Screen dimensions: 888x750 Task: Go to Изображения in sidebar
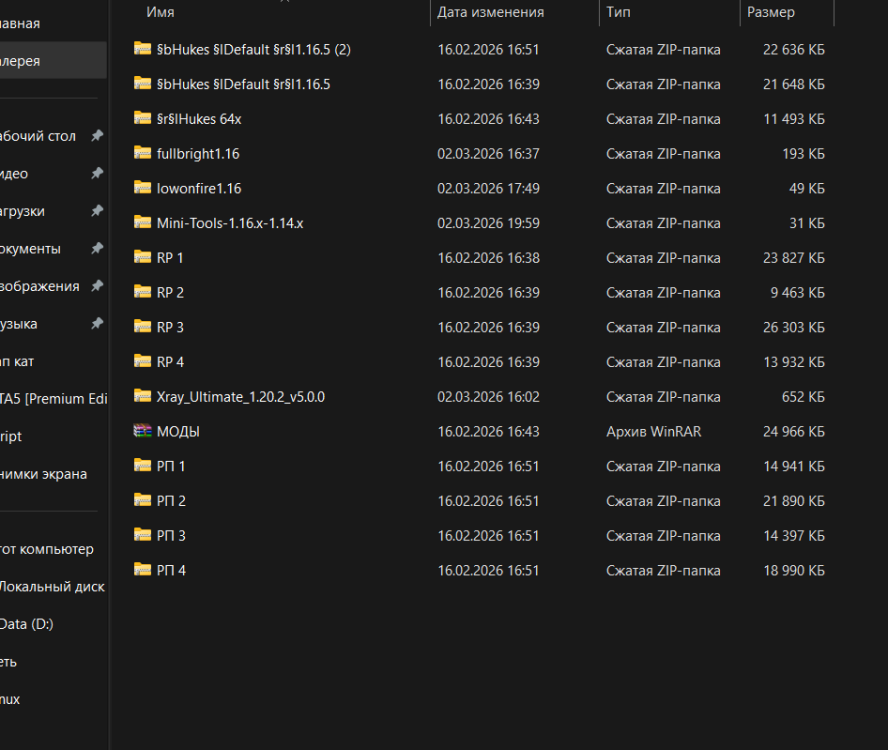click(40, 286)
